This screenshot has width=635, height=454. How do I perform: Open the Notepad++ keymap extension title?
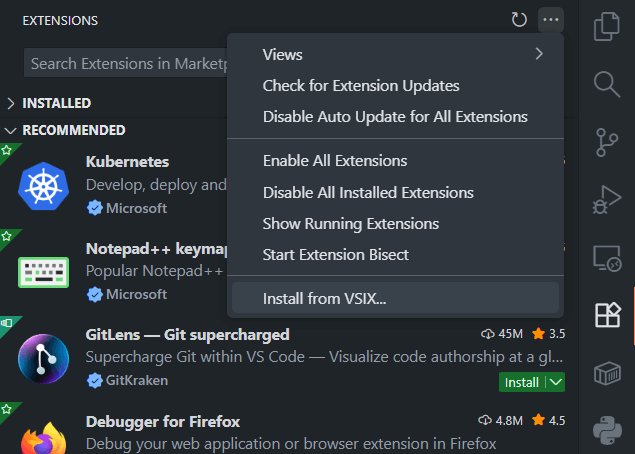point(156,249)
